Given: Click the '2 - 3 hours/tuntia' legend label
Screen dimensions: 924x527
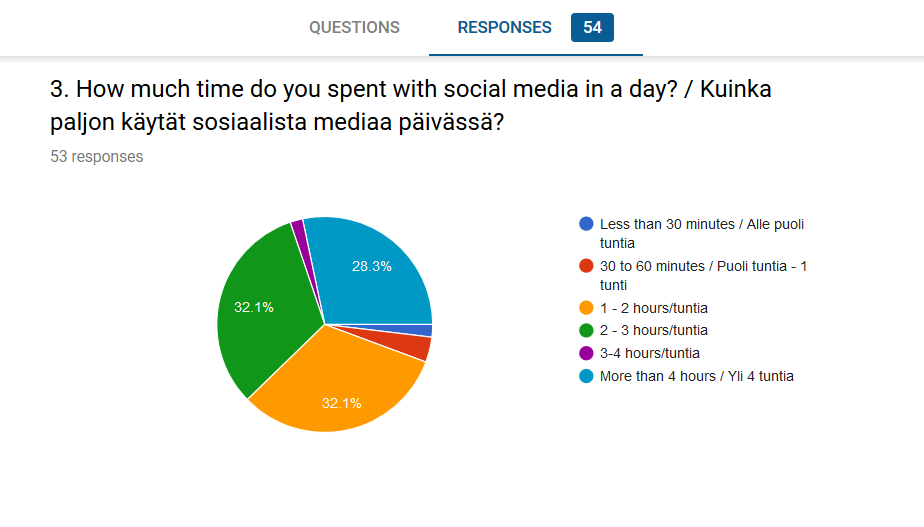Looking at the screenshot, I should (x=654, y=330).
